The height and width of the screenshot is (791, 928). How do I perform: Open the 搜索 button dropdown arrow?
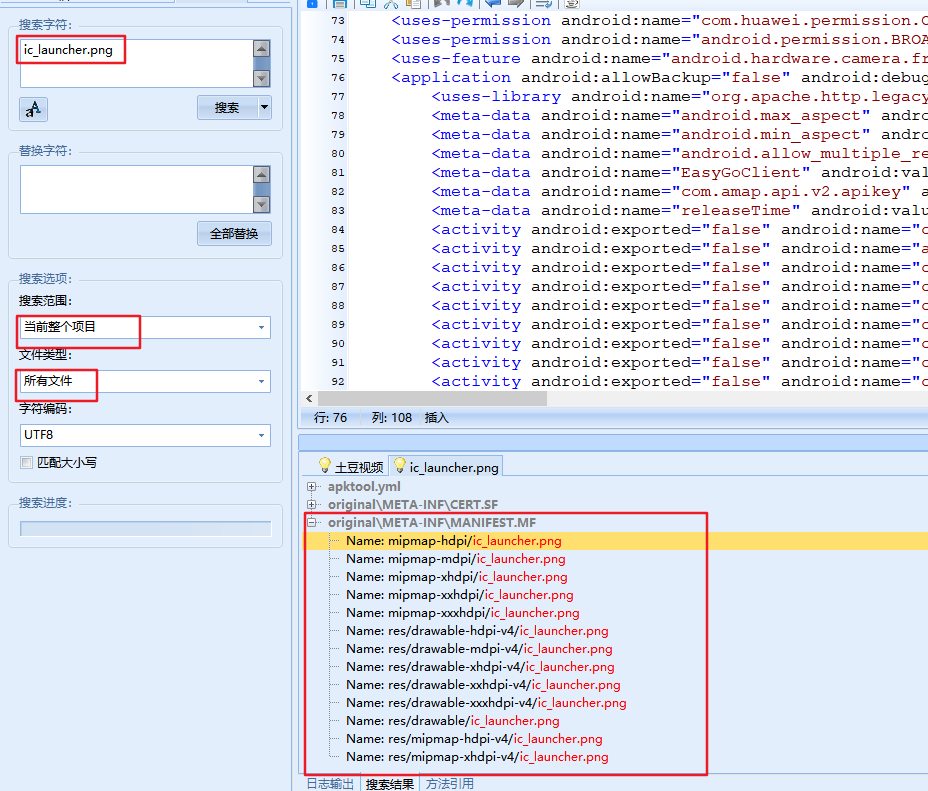265,108
